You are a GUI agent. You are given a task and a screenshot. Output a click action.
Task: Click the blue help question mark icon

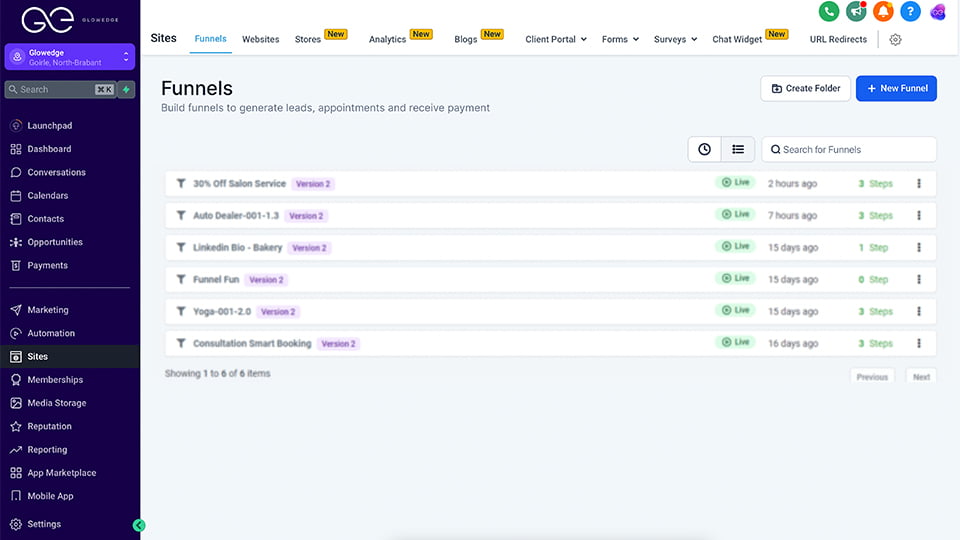click(909, 11)
